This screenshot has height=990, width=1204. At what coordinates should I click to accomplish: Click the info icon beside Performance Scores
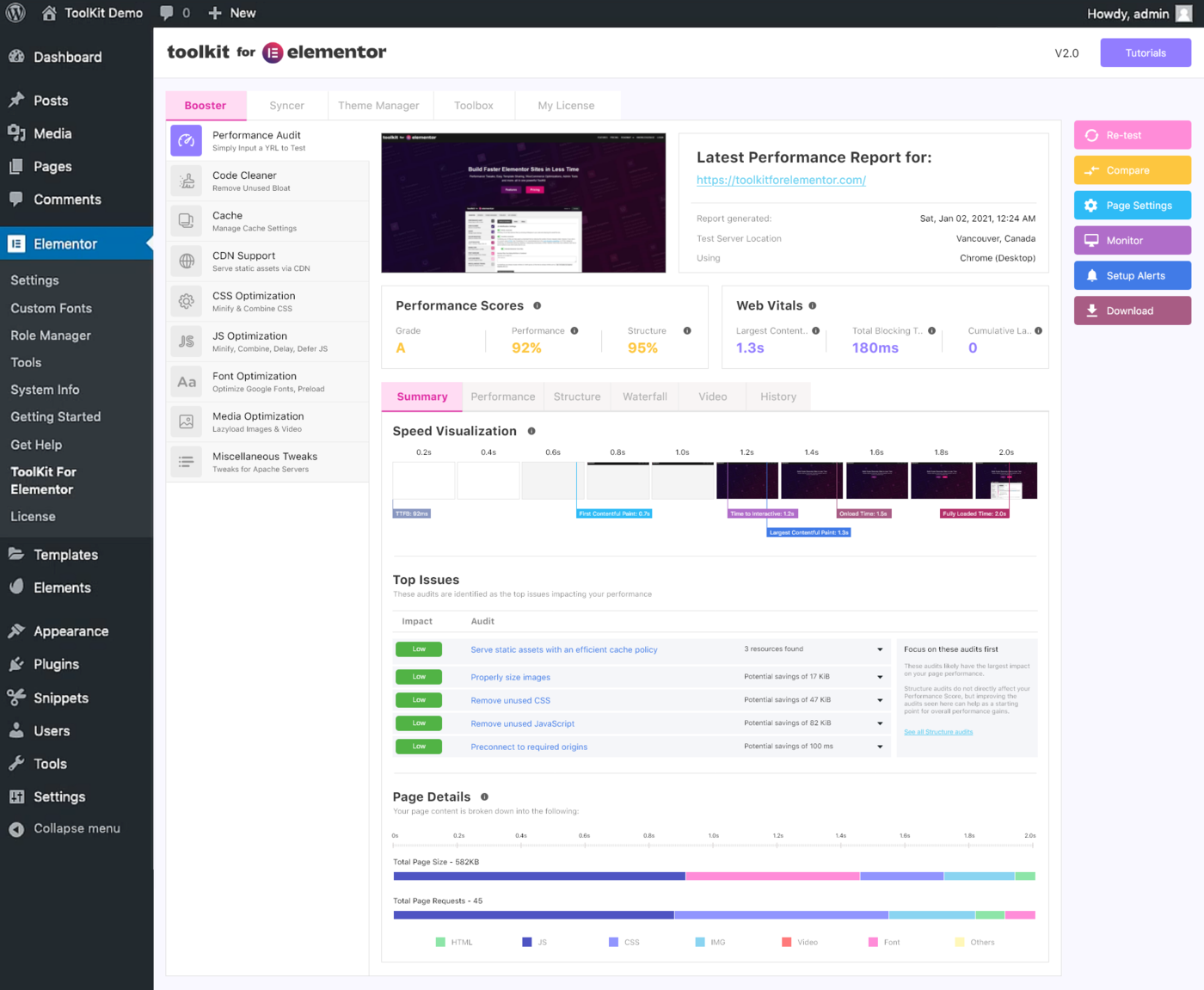537,305
